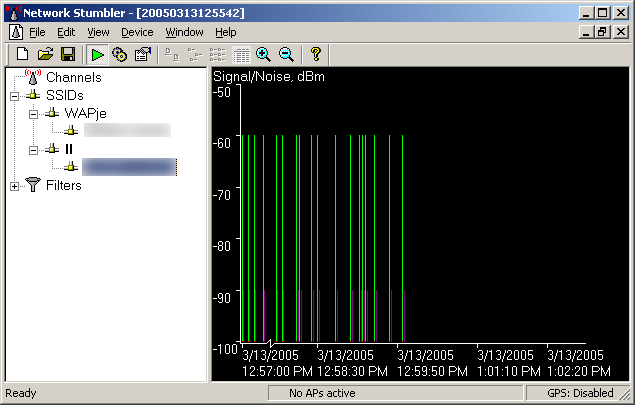
Task: Click the auto-configure gears icon
Action: [x=119, y=54]
